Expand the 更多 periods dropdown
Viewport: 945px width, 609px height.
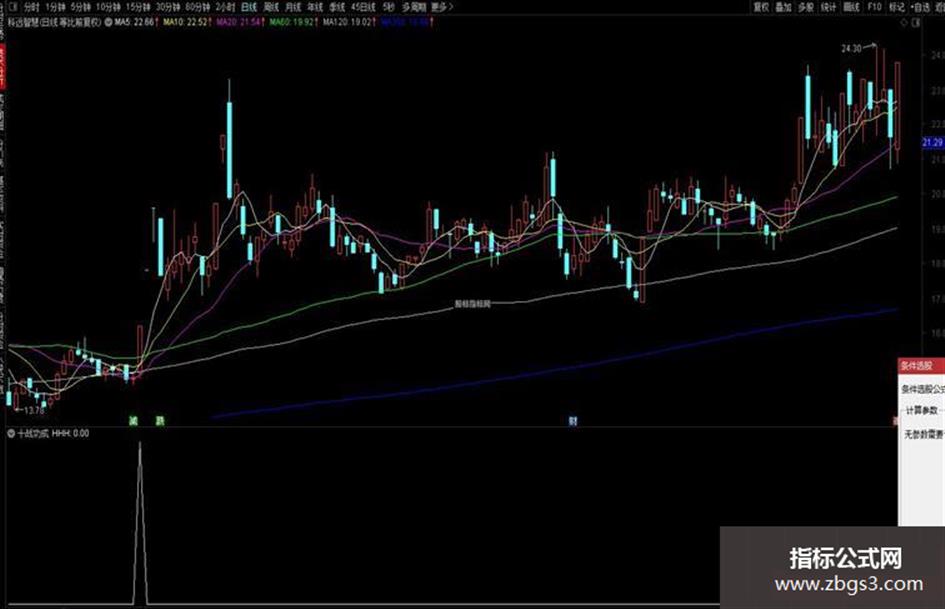coord(442,7)
